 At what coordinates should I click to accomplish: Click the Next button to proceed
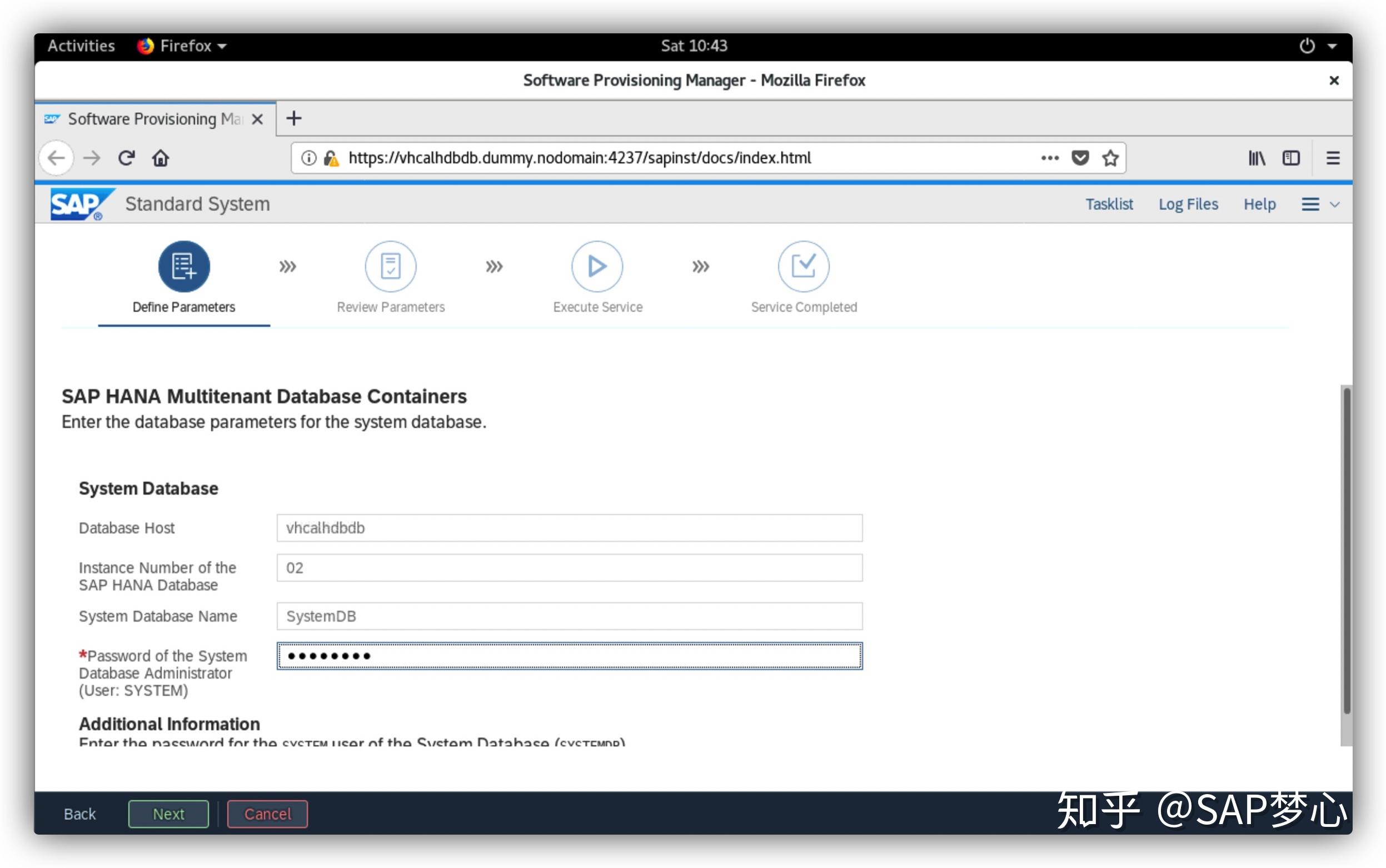(167, 812)
